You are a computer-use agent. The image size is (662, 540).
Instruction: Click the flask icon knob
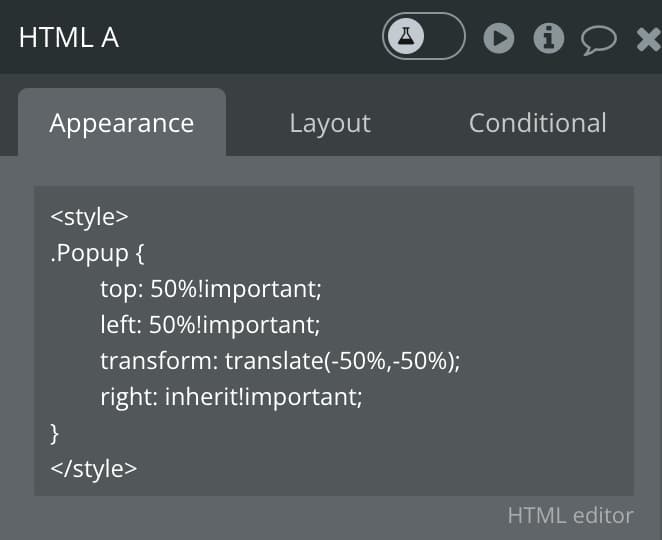pyautogui.click(x=406, y=36)
